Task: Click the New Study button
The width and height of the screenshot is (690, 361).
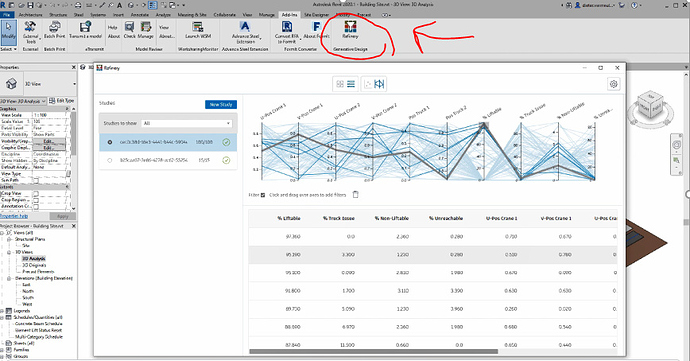Action: point(221,104)
